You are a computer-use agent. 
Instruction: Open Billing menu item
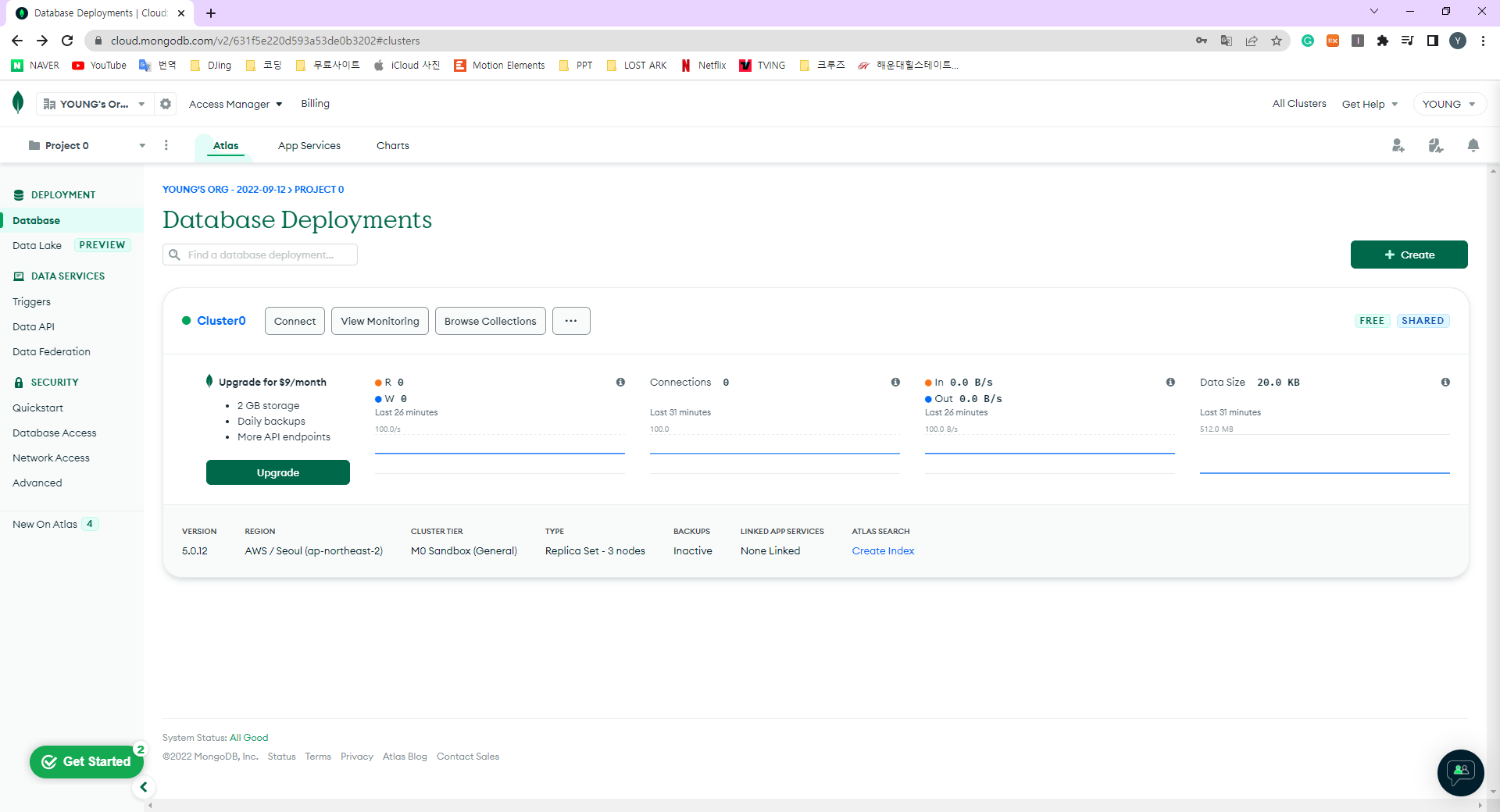316,103
